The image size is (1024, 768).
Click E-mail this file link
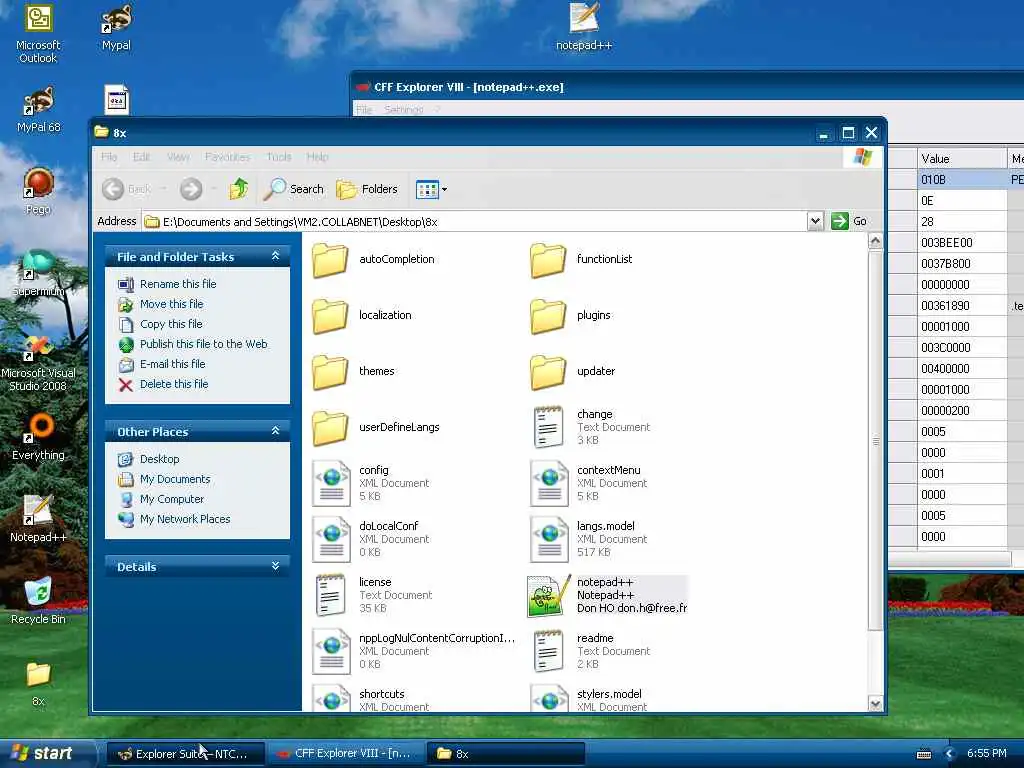172,364
